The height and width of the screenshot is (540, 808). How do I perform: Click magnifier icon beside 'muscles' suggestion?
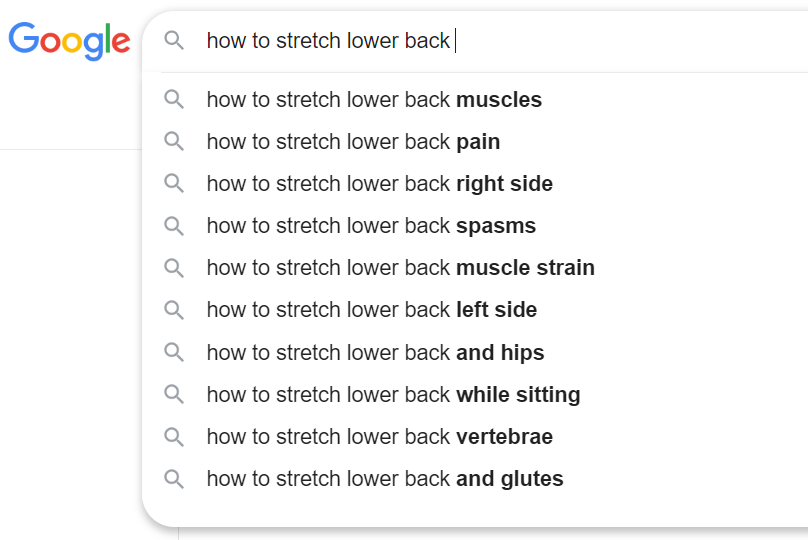174,100
